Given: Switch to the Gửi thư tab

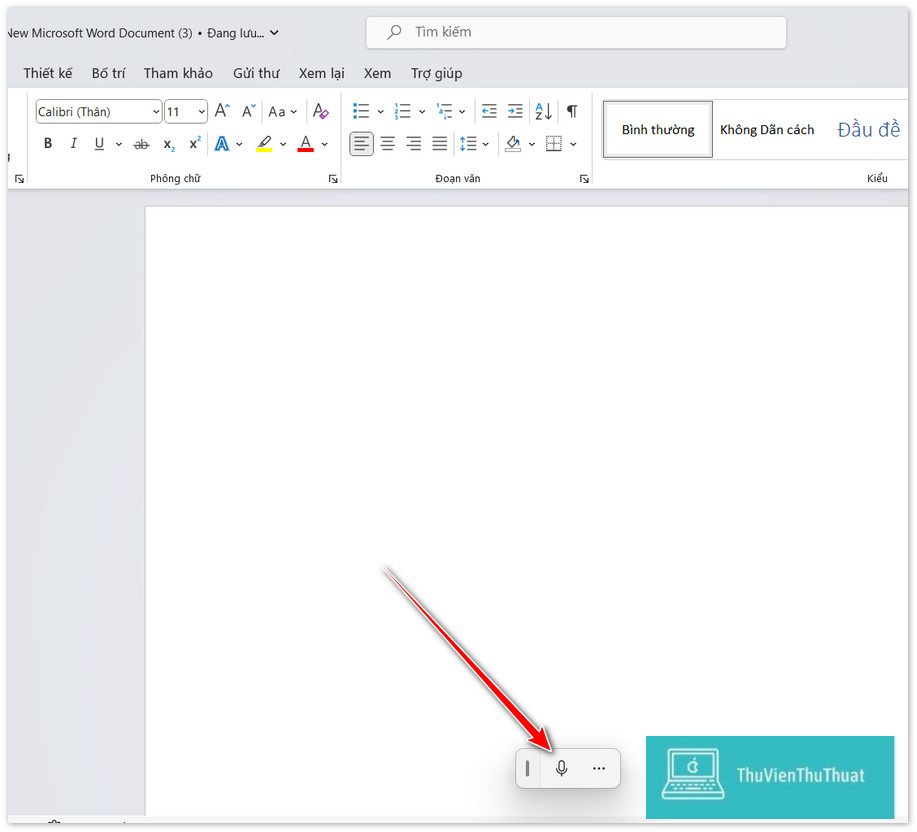Looking at the screenshot, I should [x=256, y=73].
